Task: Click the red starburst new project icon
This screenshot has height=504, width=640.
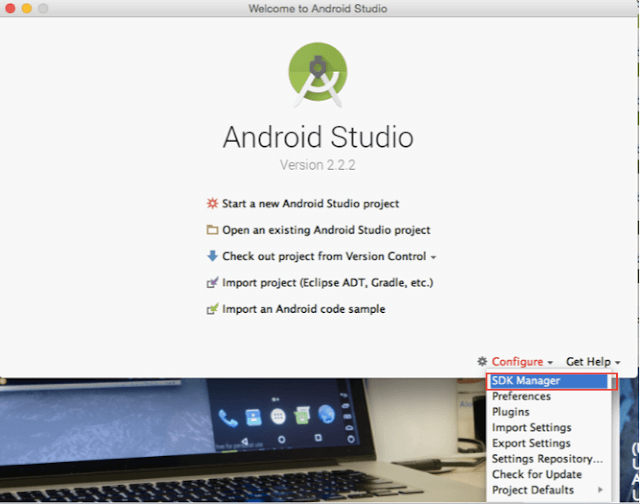Action: 212,203
